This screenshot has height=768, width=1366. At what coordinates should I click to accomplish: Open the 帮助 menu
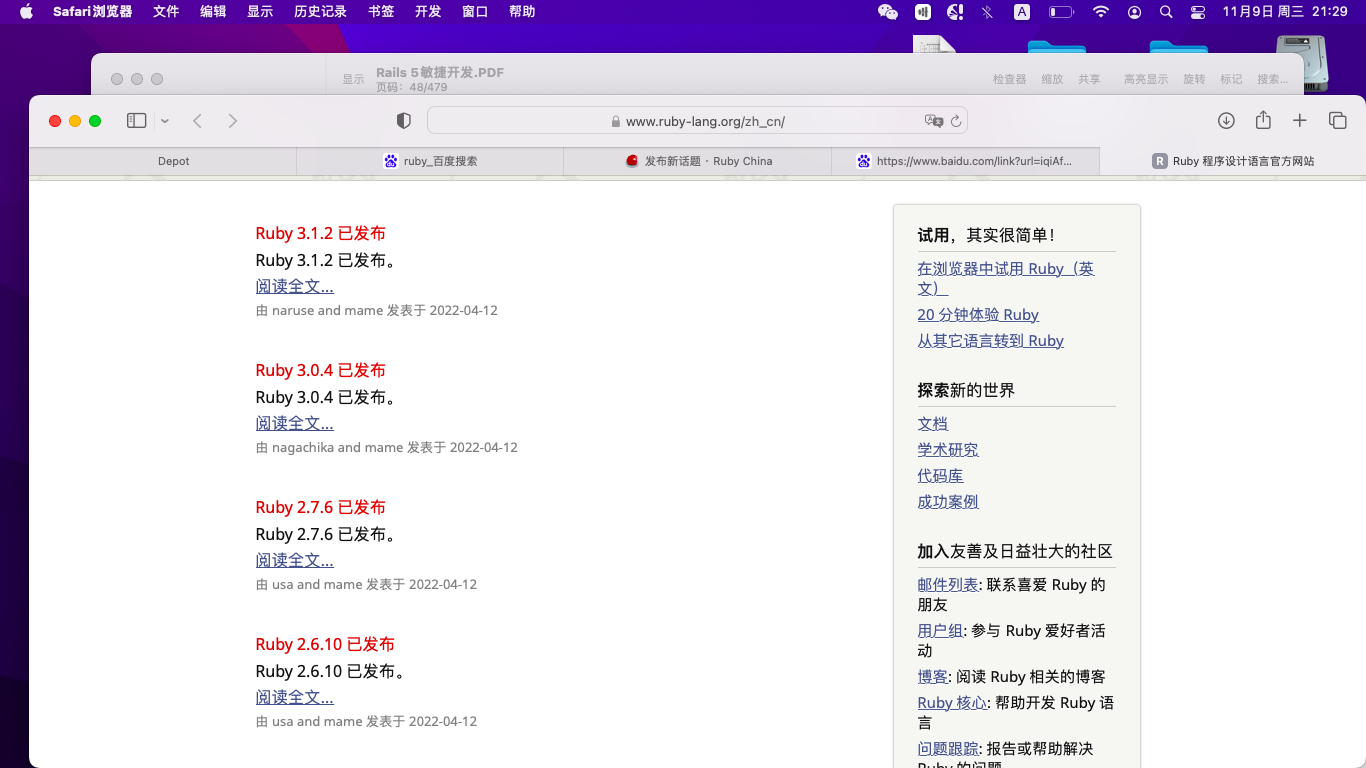tap(522, 12)
